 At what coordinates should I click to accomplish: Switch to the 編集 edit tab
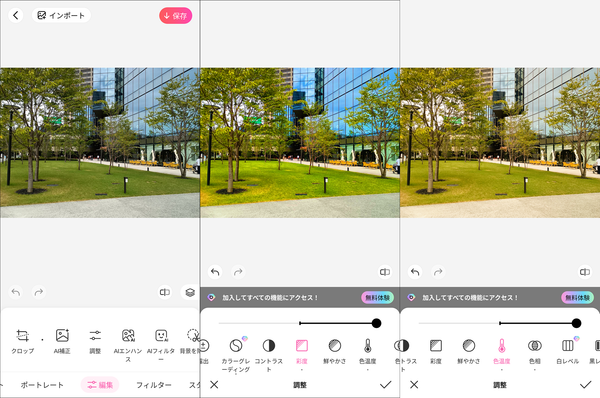(x=100, y=385)
